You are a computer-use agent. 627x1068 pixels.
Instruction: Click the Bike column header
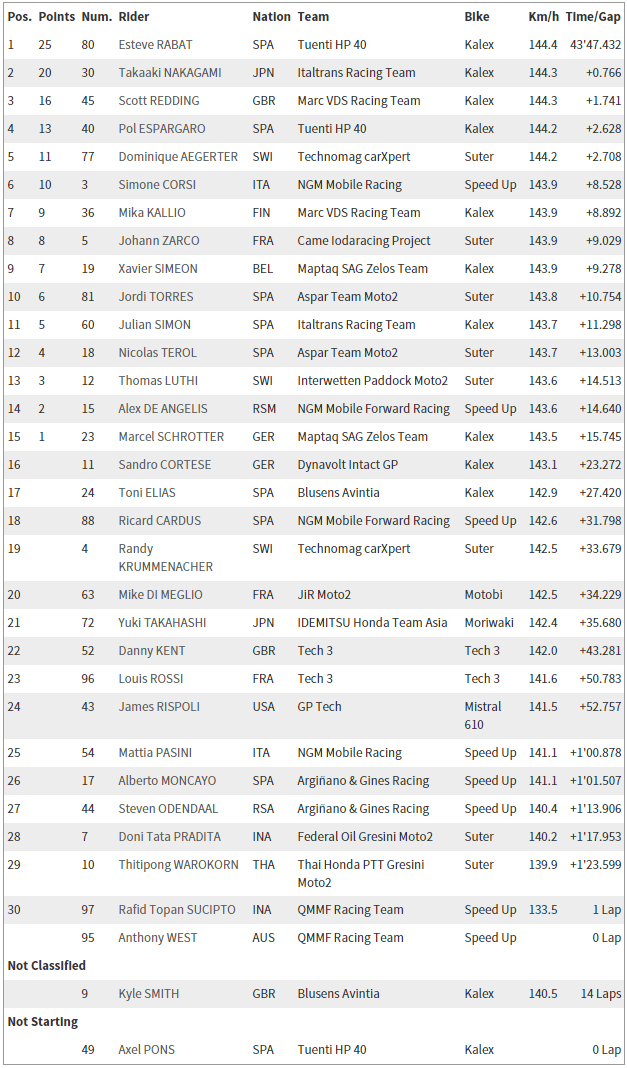(x=477, y=17)
